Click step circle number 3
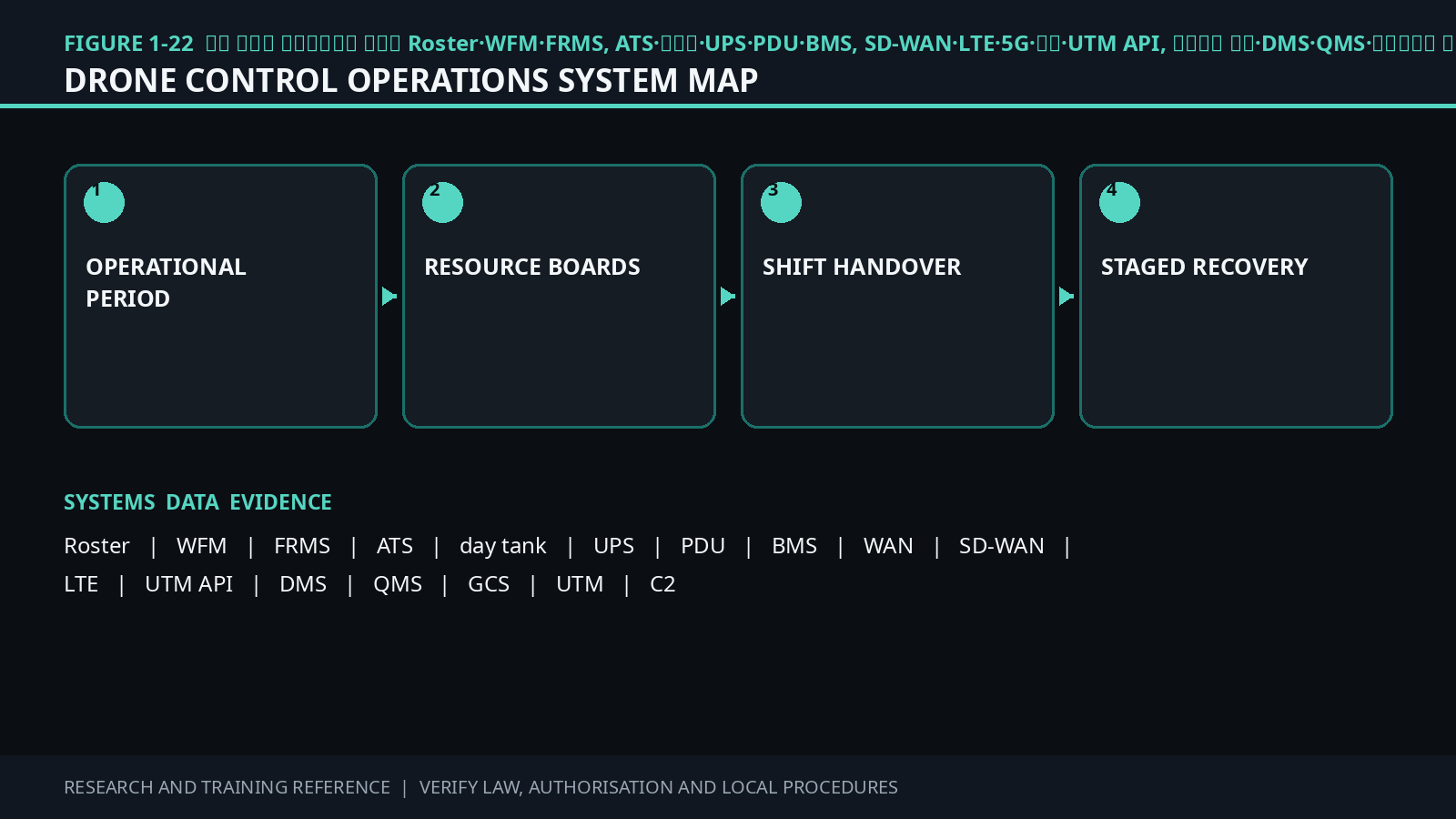The image size is (1456, 819). tap(781, 202)
